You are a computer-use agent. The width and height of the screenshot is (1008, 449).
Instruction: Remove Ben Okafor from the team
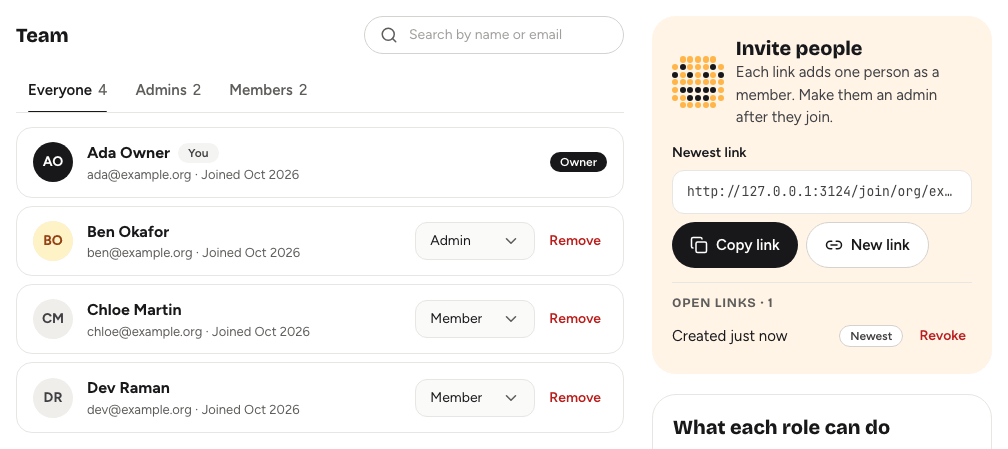(x=575, y=241)
